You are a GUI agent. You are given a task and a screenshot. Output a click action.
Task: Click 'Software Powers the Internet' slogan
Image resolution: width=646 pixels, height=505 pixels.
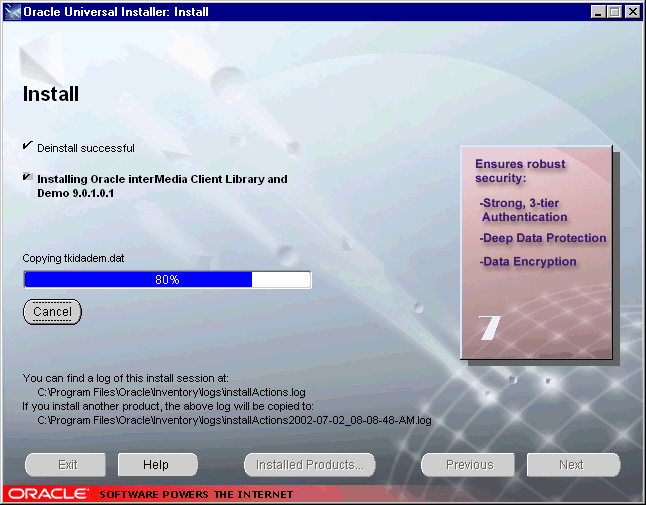click(x=196, y=494)
